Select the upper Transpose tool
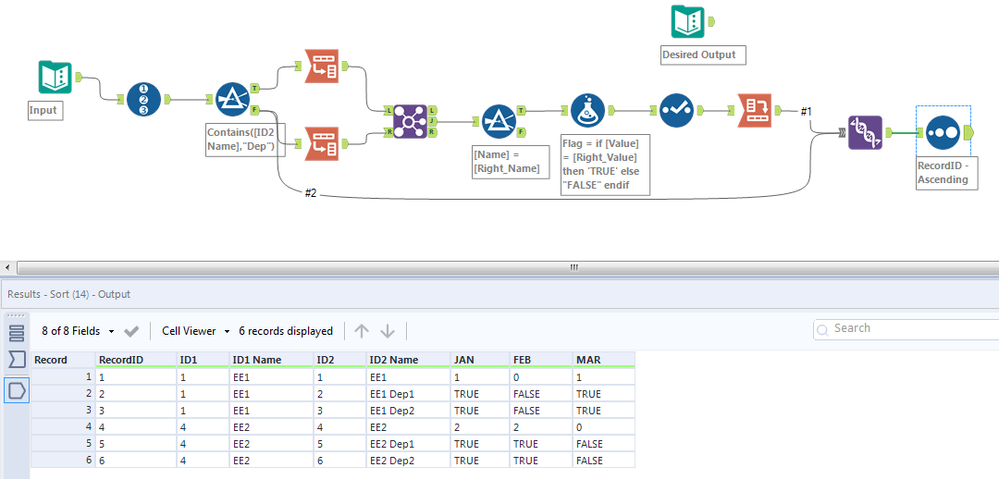Image resolution: width=999 pixels, height=479 pixels. pos(322,66)
